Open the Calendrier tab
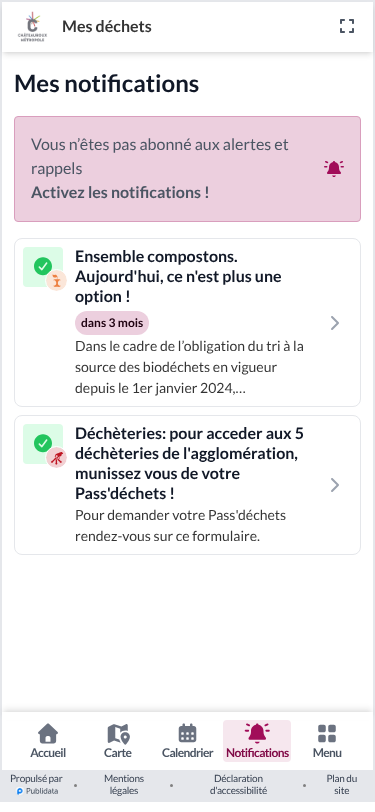The width and height of the screenshot is (375, 812). pos(188,741)
